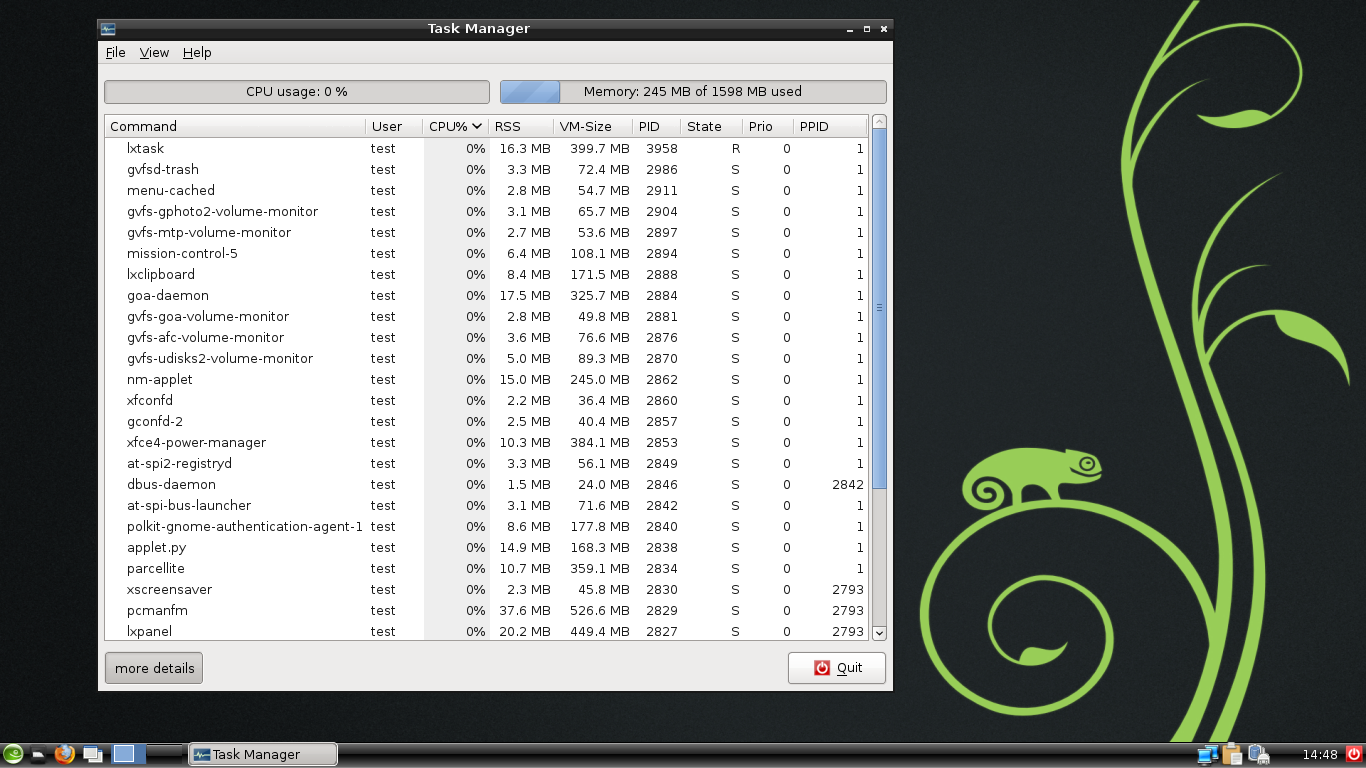Image resolution: width=1366 pixels, height=768 pixels.
Task: Launch the file manager from the panel
Action: click(39, 754)
